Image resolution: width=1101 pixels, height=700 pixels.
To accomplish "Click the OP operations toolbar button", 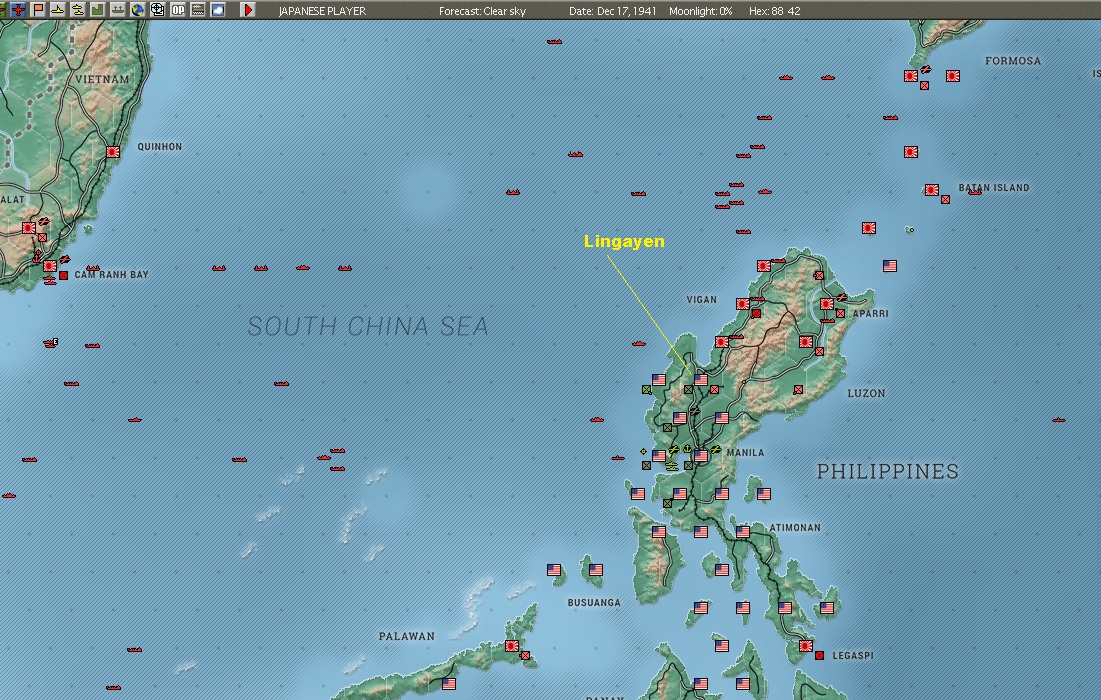I will [178, 10].
